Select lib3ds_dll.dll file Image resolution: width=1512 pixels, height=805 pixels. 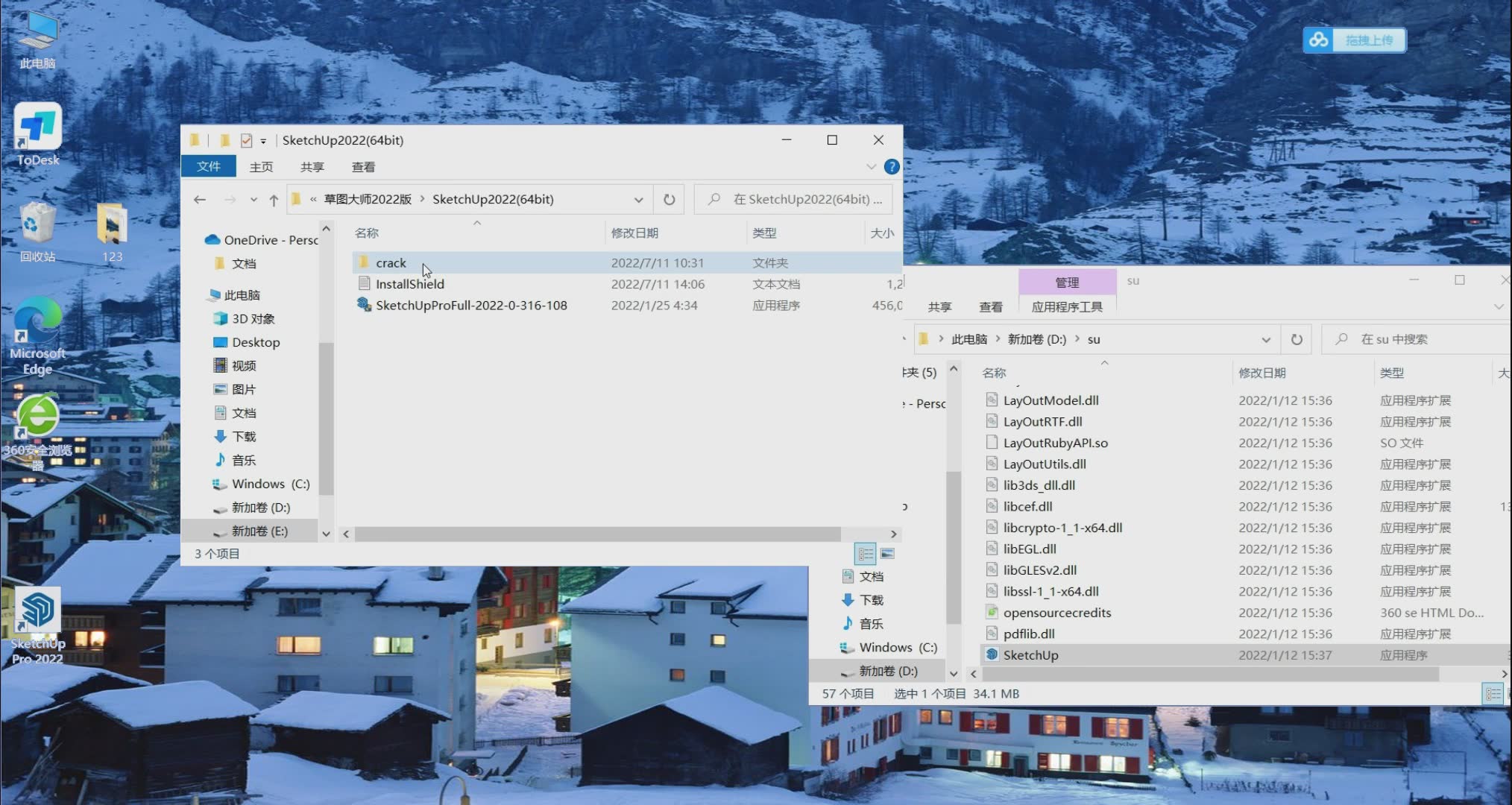(x=1039, y=485)
